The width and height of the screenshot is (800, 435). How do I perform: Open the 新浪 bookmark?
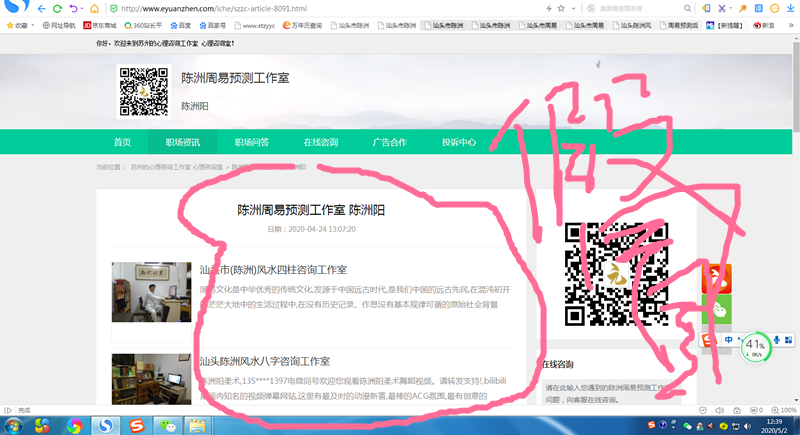click(764, 25)
